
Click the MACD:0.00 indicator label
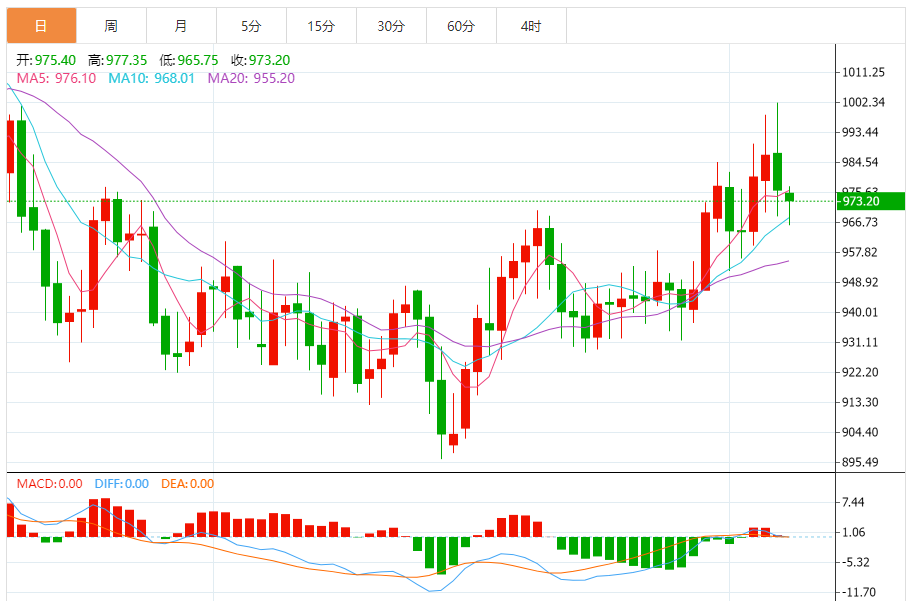49,484
